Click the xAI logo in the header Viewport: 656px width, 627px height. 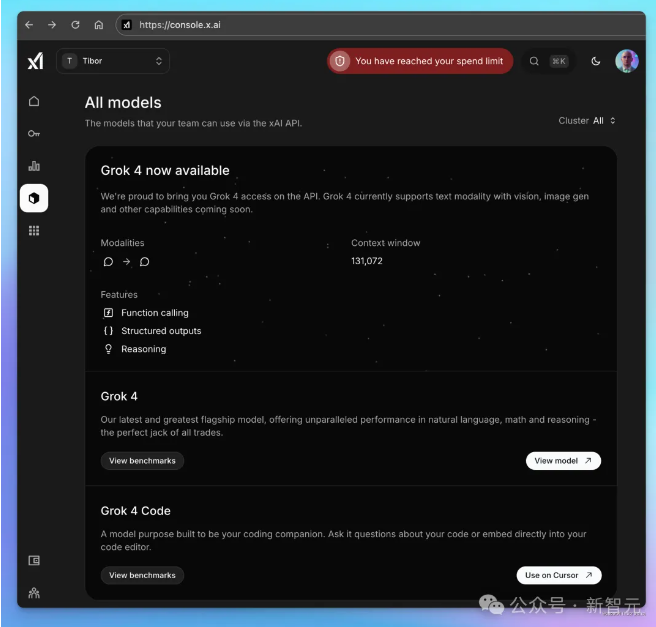click(36, 61)
